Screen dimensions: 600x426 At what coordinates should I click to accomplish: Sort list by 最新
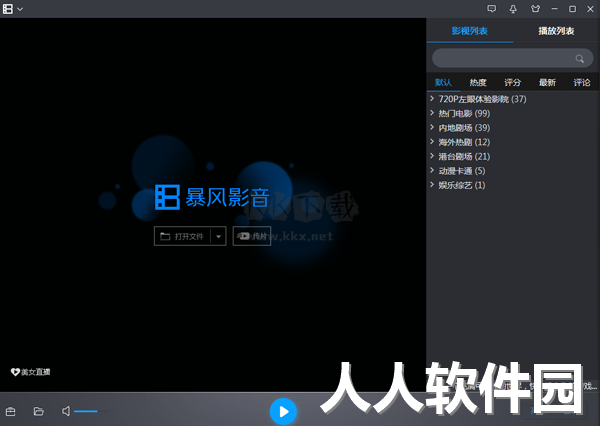click(x=547, y=82)
